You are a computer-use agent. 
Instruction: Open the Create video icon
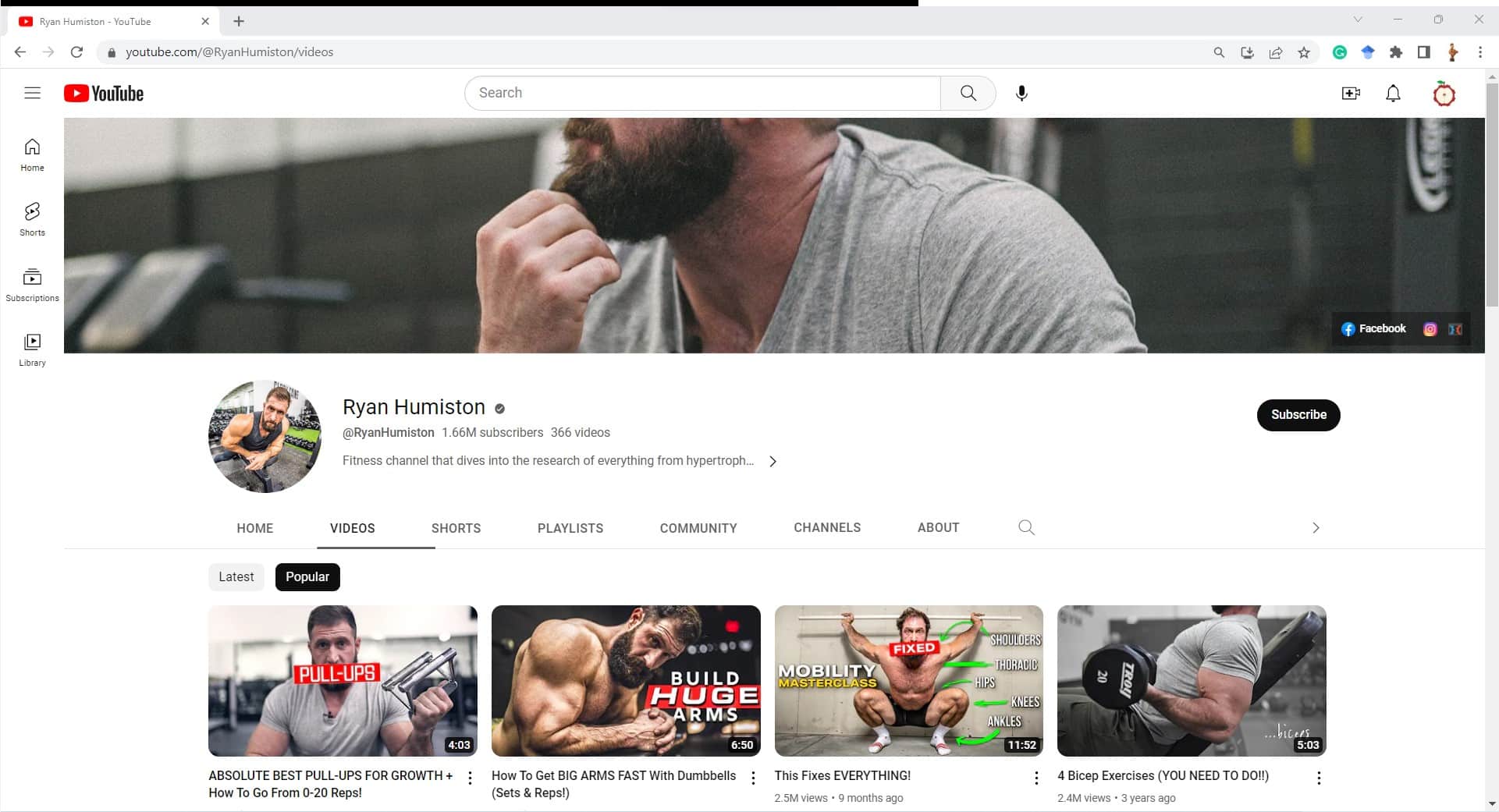pos(1352,93)
